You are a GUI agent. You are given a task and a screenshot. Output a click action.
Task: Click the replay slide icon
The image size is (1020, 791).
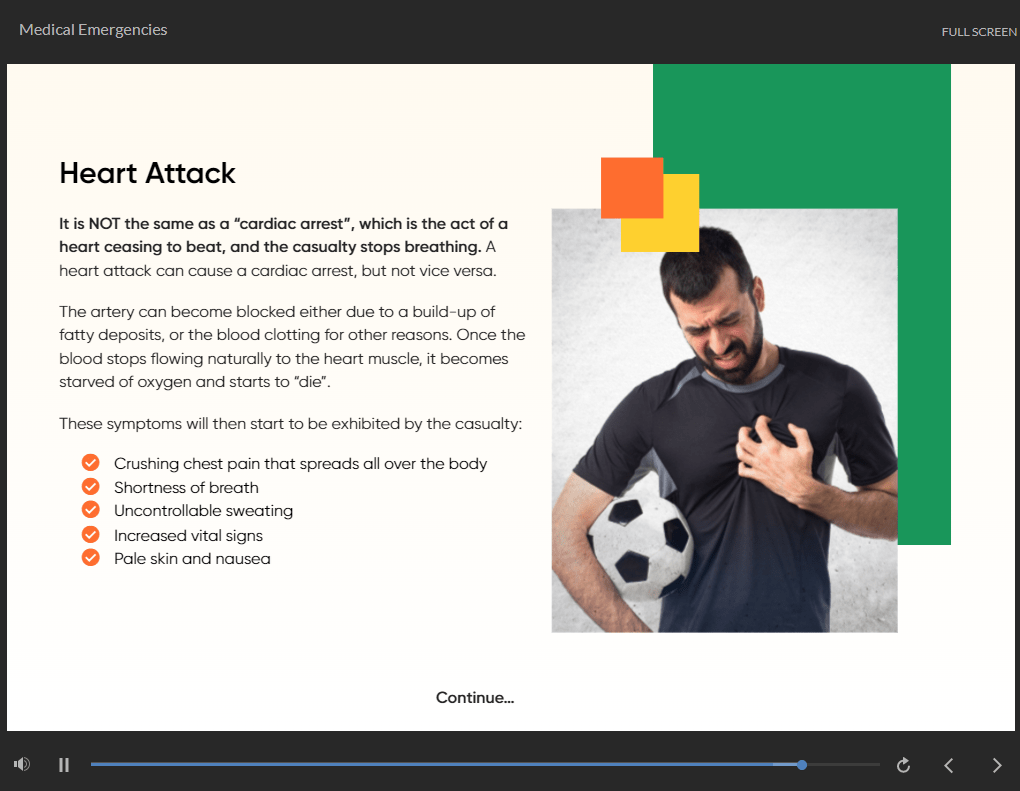[903, 765]
